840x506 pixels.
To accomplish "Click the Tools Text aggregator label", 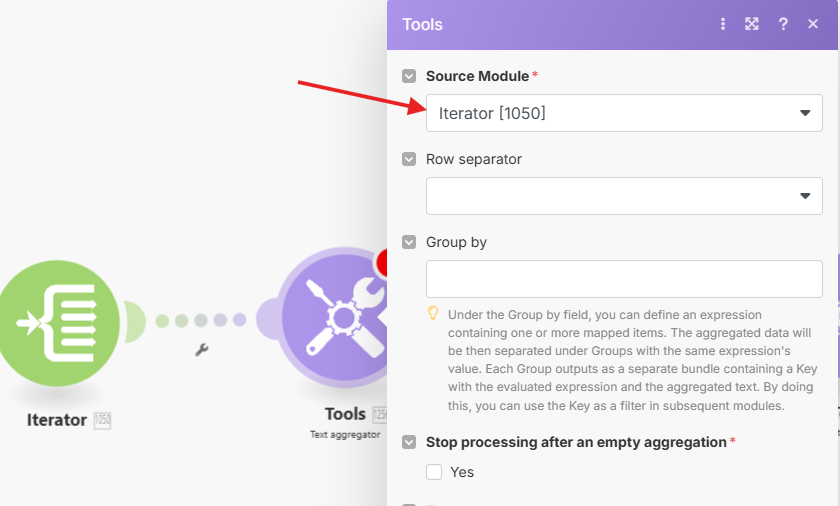I will pyautogui.click(x=345, y=434).
